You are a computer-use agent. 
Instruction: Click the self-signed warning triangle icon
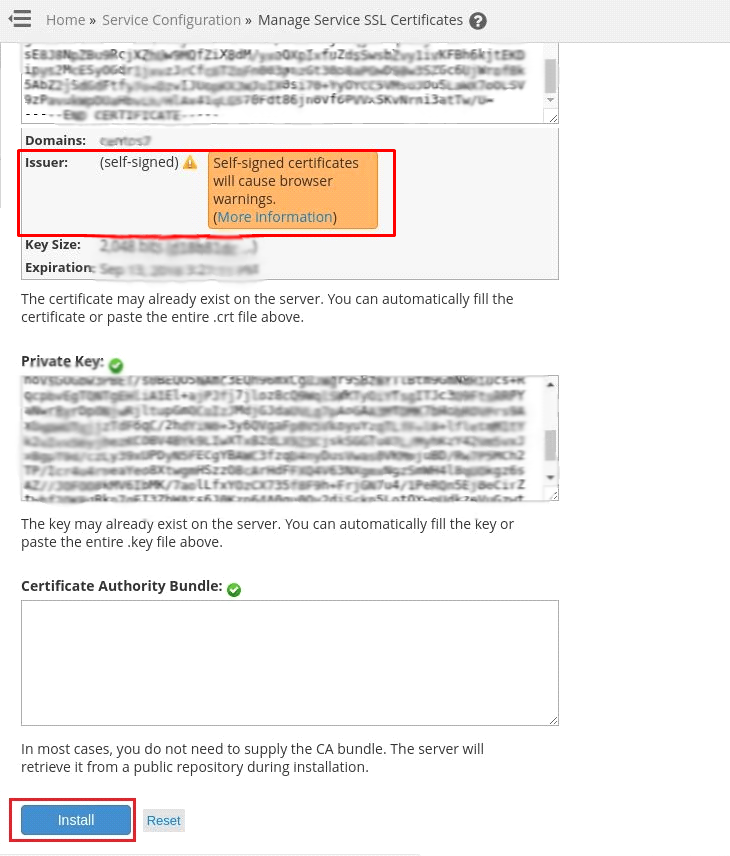[190, 162]
